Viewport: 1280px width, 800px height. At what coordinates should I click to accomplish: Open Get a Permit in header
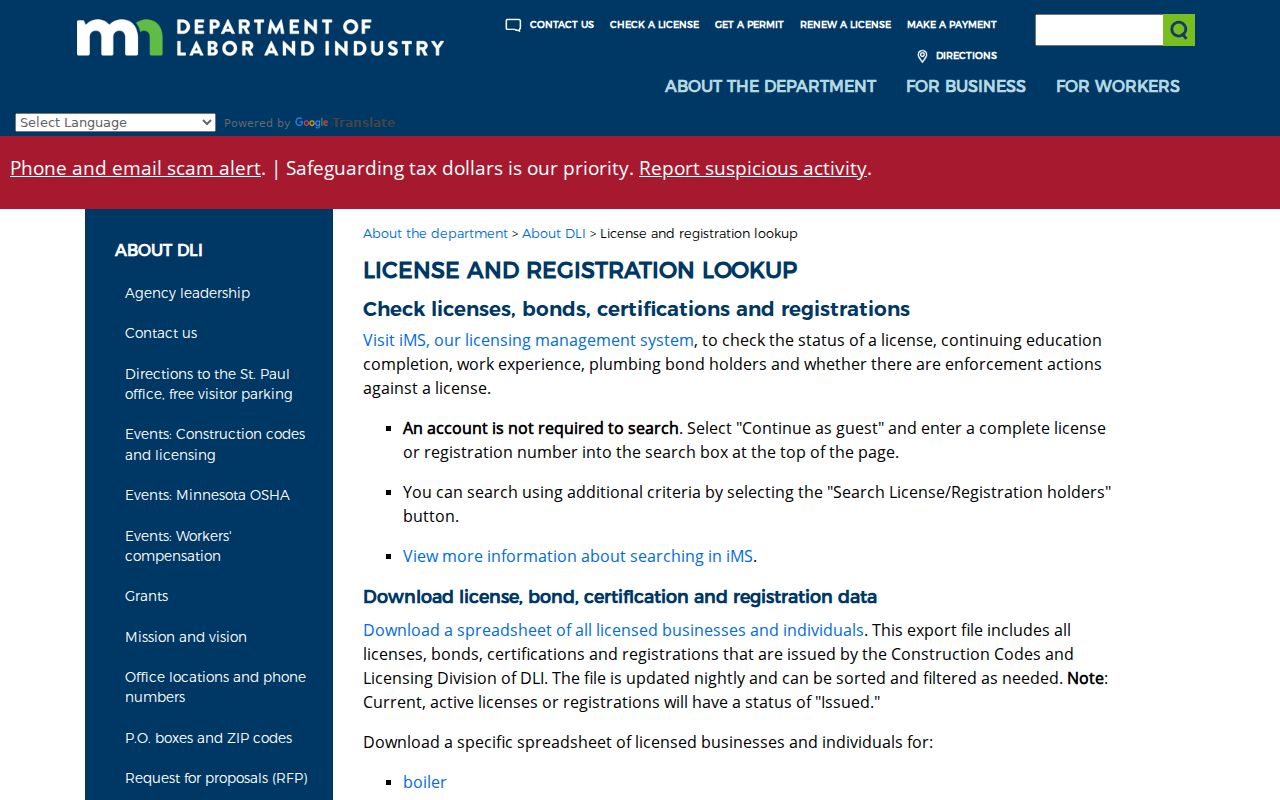[749, 25]
